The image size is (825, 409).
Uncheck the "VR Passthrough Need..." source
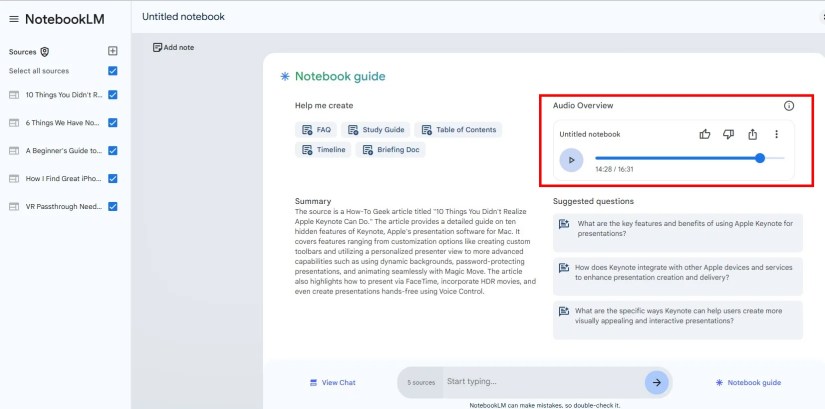(113, 206)
